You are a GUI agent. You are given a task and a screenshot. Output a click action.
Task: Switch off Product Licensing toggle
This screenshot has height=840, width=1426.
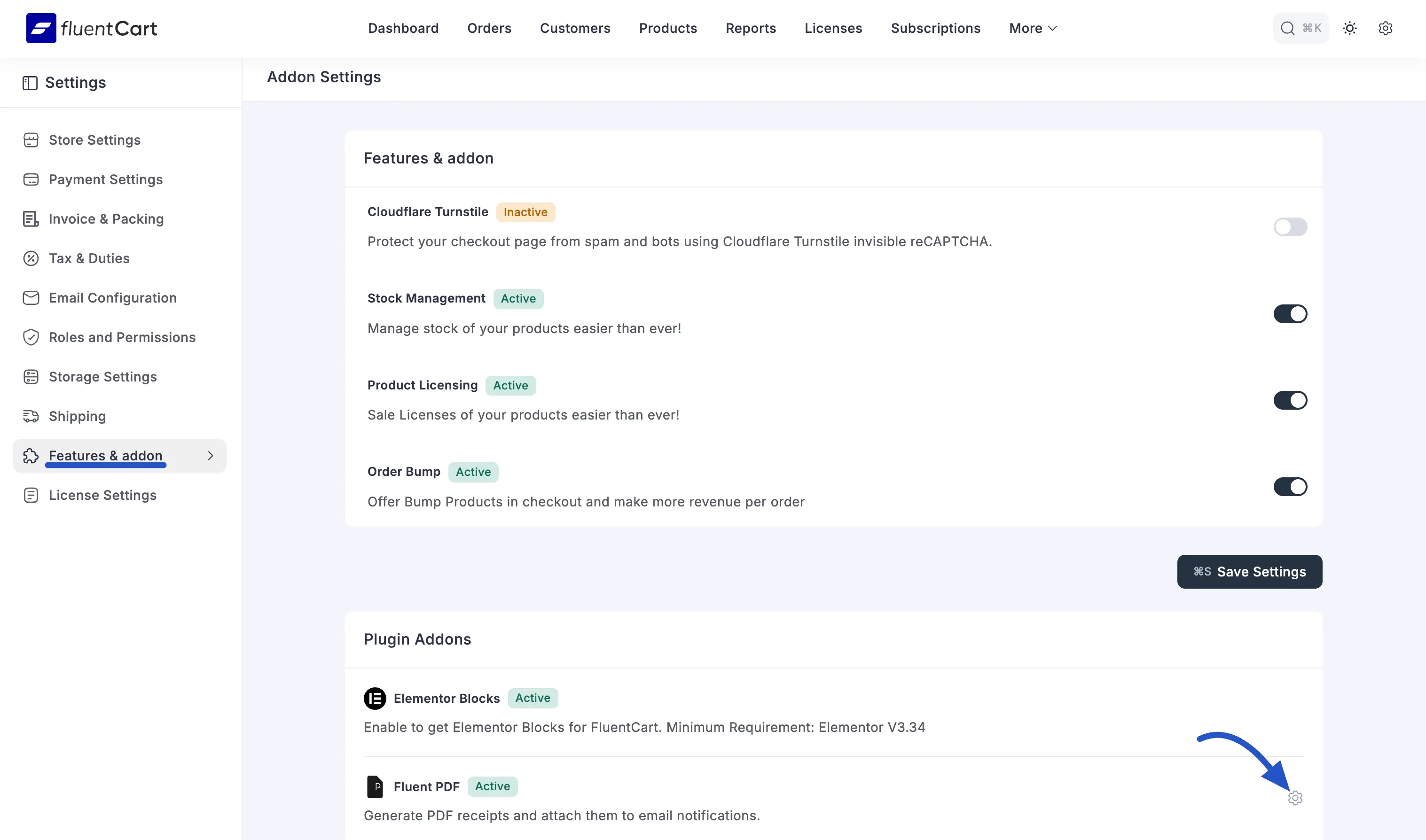coord(1290,401)
